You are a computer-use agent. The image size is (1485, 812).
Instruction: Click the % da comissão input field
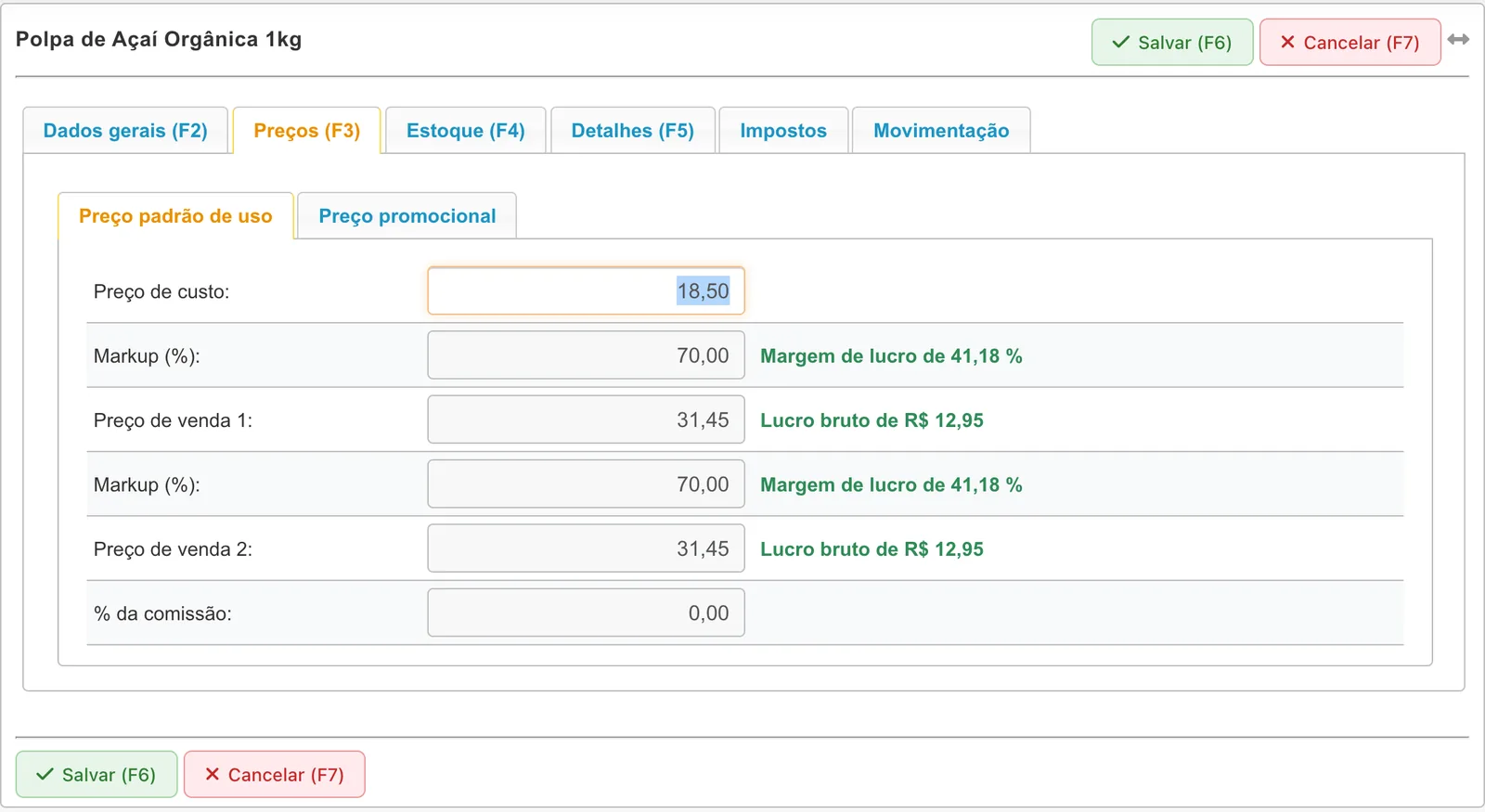click(586, 612)
